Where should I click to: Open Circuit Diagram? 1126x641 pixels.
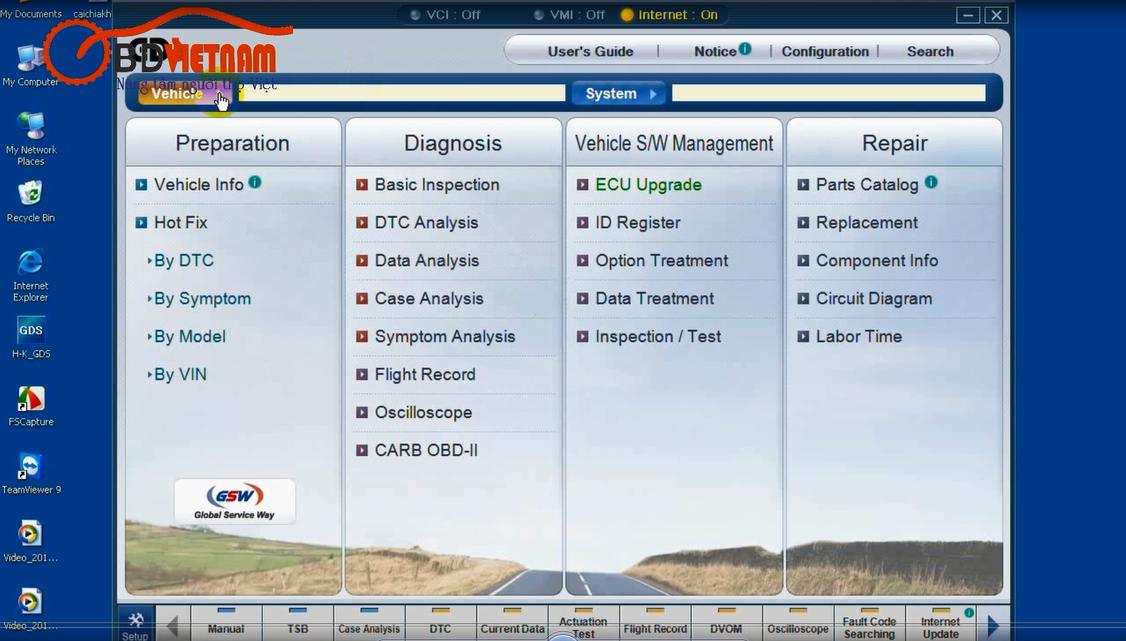point(874,299)
